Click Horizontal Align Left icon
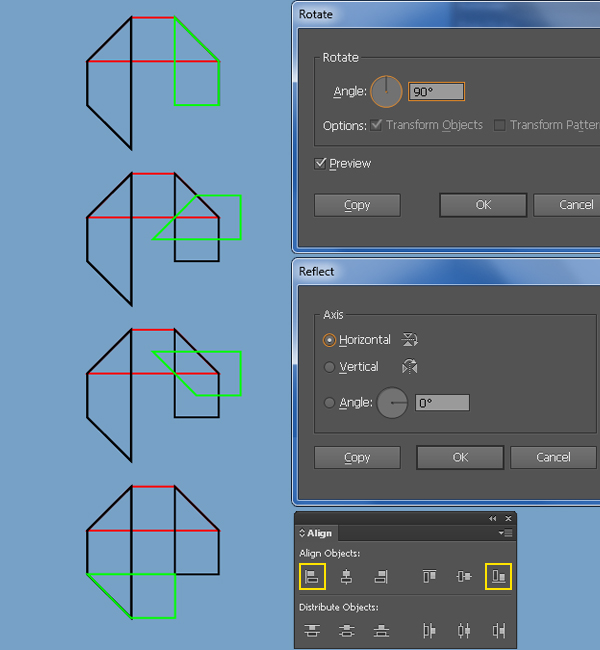 point(312,577)
